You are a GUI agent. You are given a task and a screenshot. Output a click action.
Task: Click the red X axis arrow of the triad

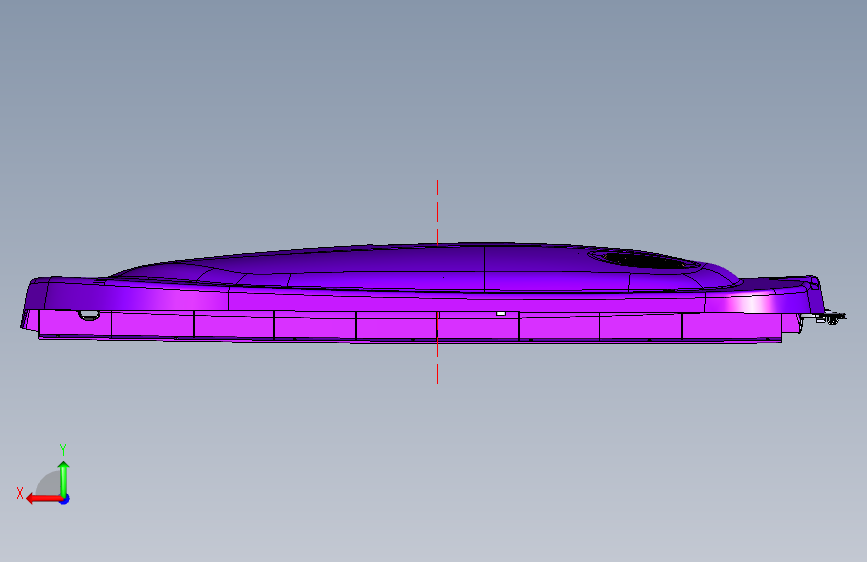[x=43, y=499]
